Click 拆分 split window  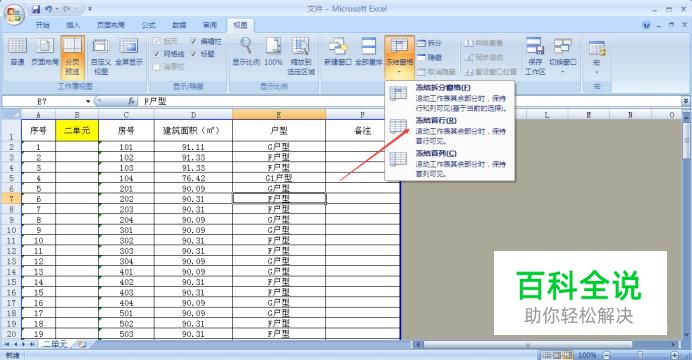point(429,43)
